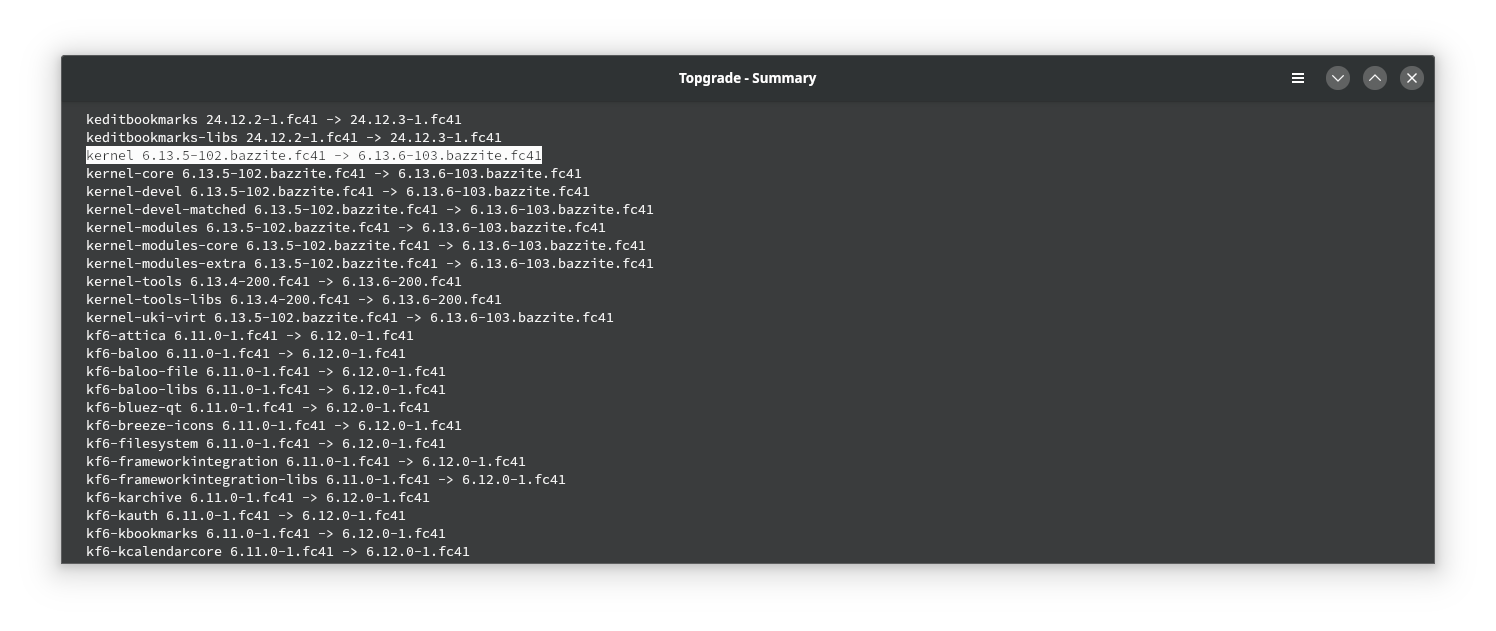Maximize window with the up chevron button
The width and height of the screenshot is (1496, 631).
pos(1375,78)
